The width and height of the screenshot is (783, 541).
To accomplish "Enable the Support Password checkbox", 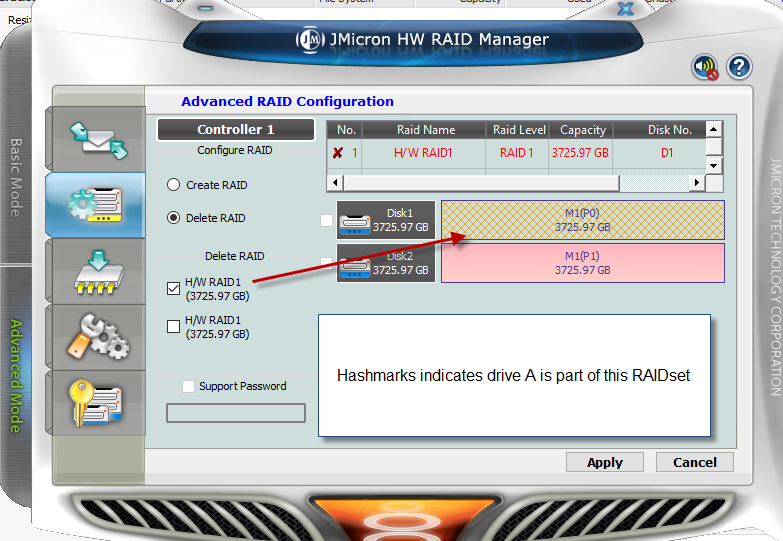I will (x=188, y=386).
